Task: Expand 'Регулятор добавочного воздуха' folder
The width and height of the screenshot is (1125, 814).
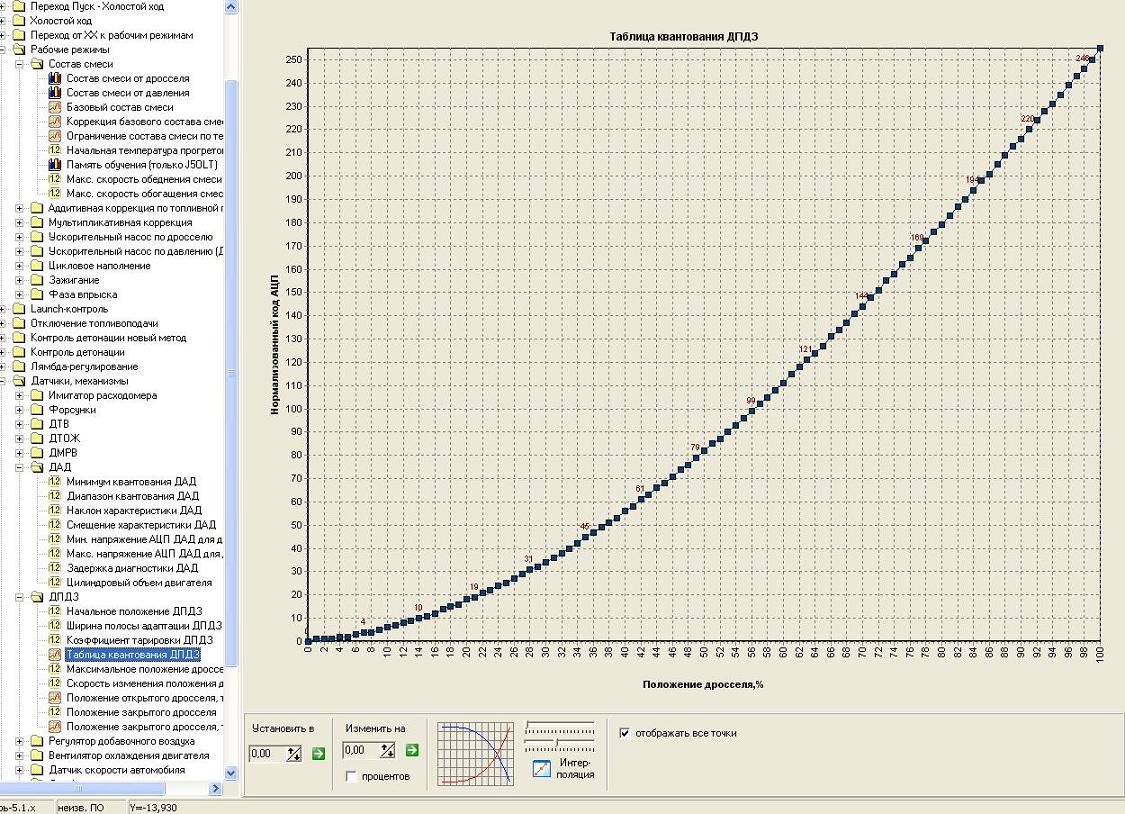Action: (x=21, y=741)
